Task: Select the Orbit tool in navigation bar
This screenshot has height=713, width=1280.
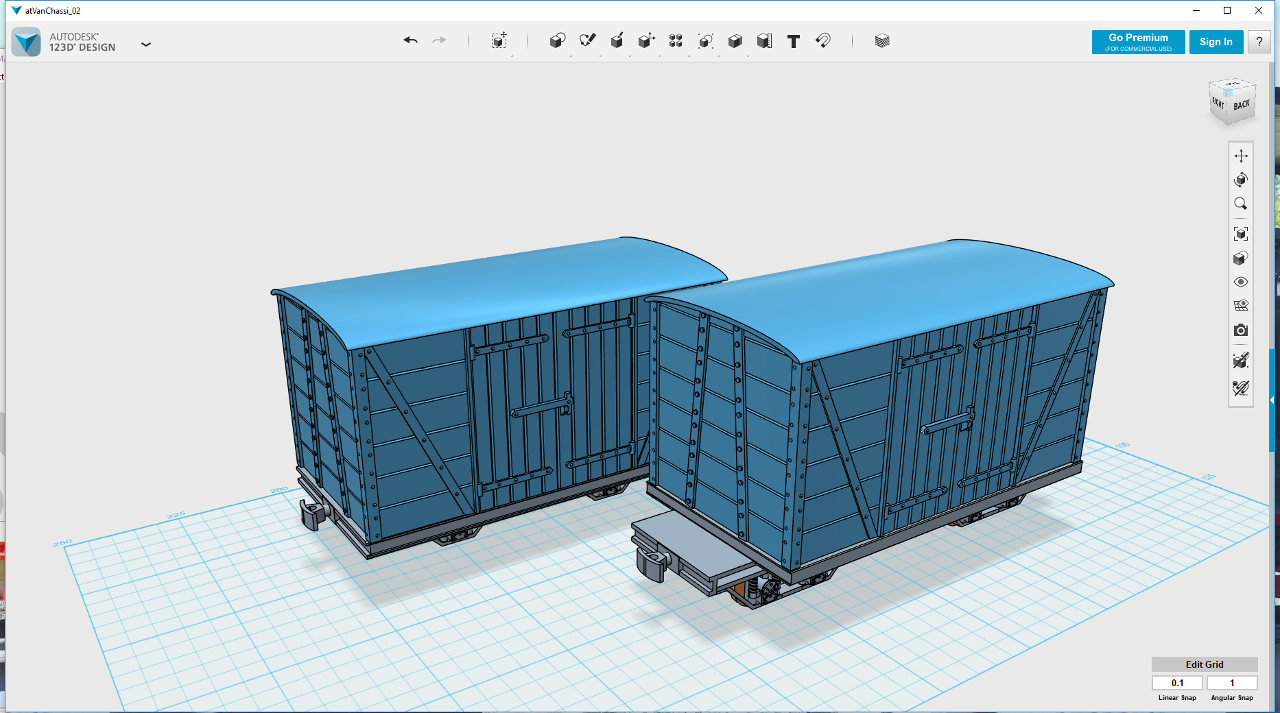Action: point(1241,180)
